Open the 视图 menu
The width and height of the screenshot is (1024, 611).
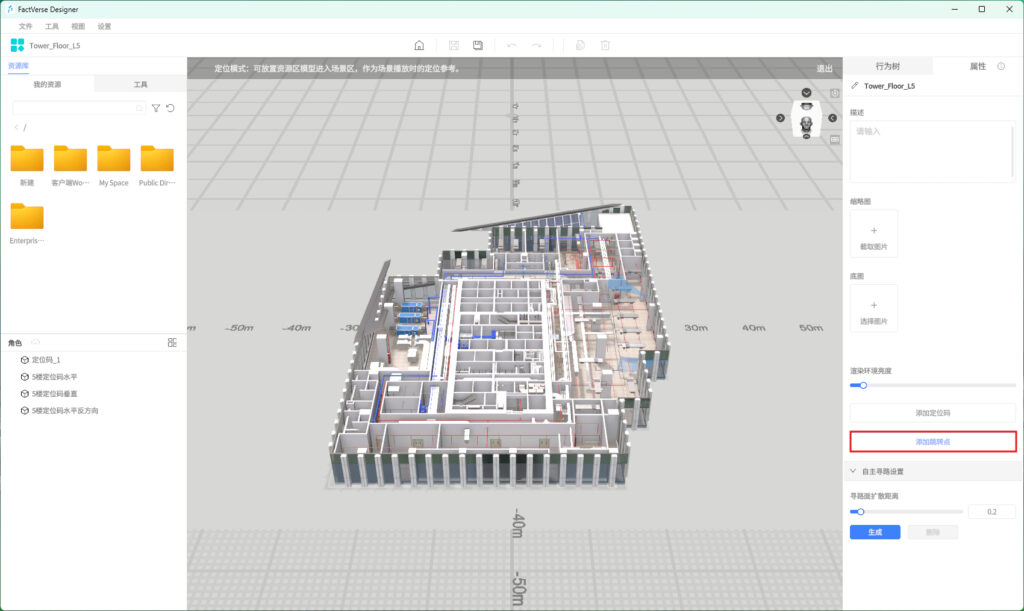[x=78, y=27]
